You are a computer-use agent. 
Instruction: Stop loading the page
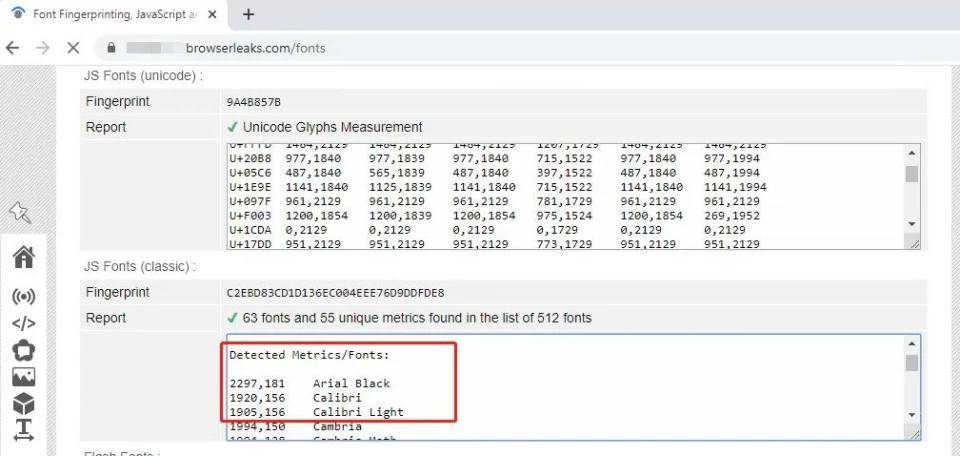73,48
